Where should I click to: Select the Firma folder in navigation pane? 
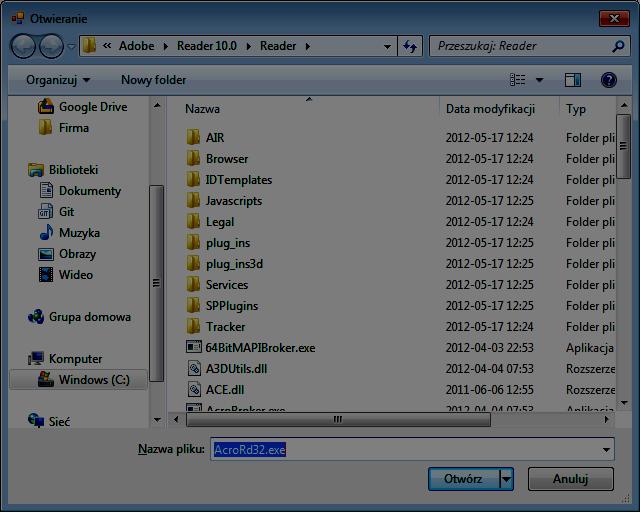(x=63, y=128)
